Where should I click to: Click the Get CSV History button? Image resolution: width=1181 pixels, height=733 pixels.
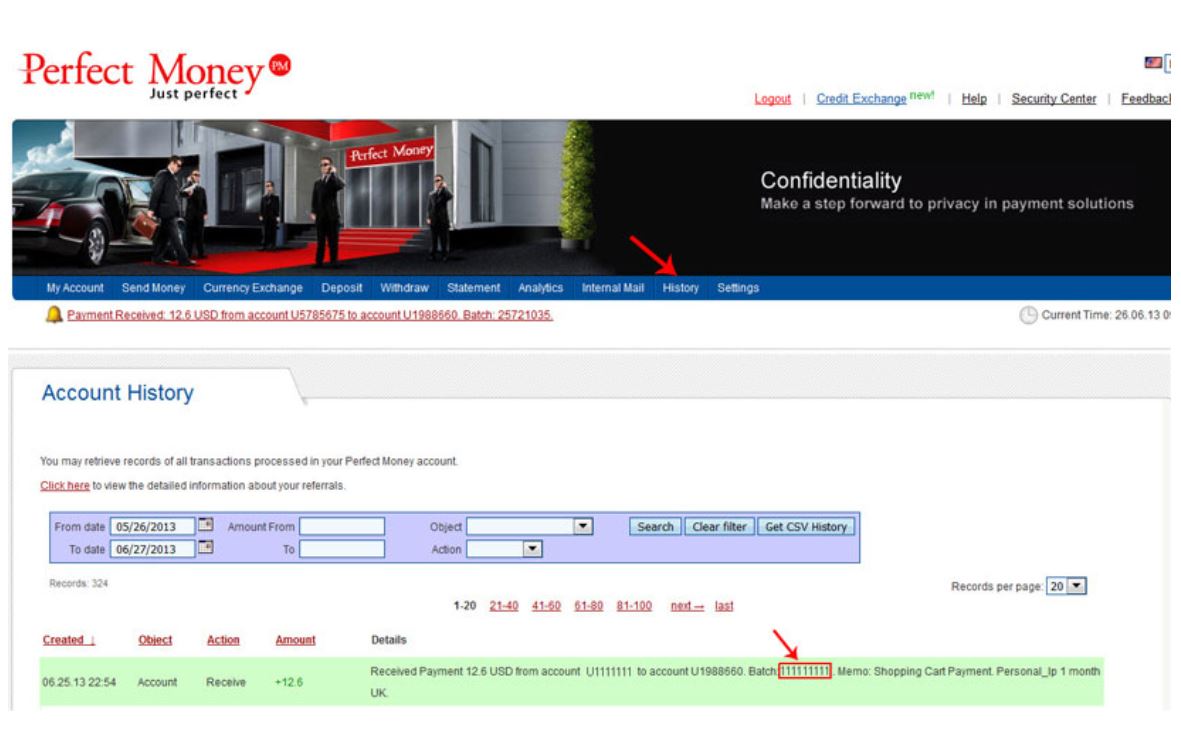[x=806, y=527]
